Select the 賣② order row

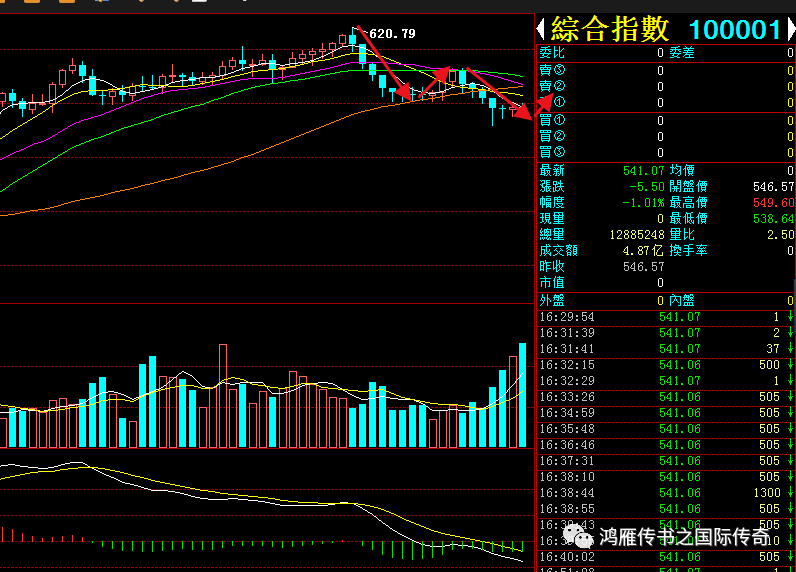click(x=666, y=86)
